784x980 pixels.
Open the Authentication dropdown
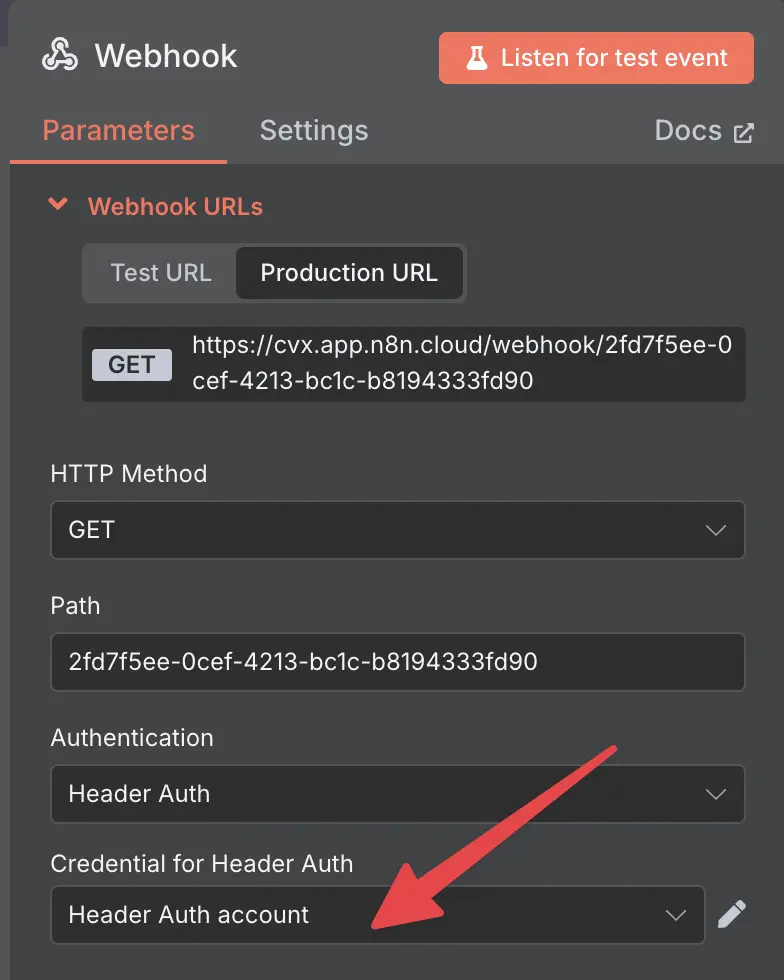click(398, 794)
